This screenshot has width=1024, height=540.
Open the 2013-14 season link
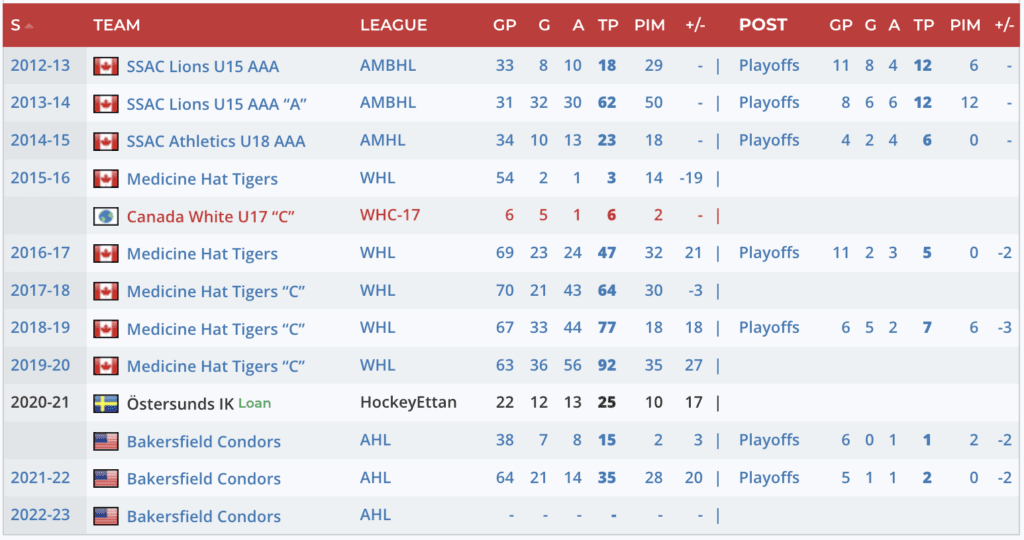tap(40, 103)
